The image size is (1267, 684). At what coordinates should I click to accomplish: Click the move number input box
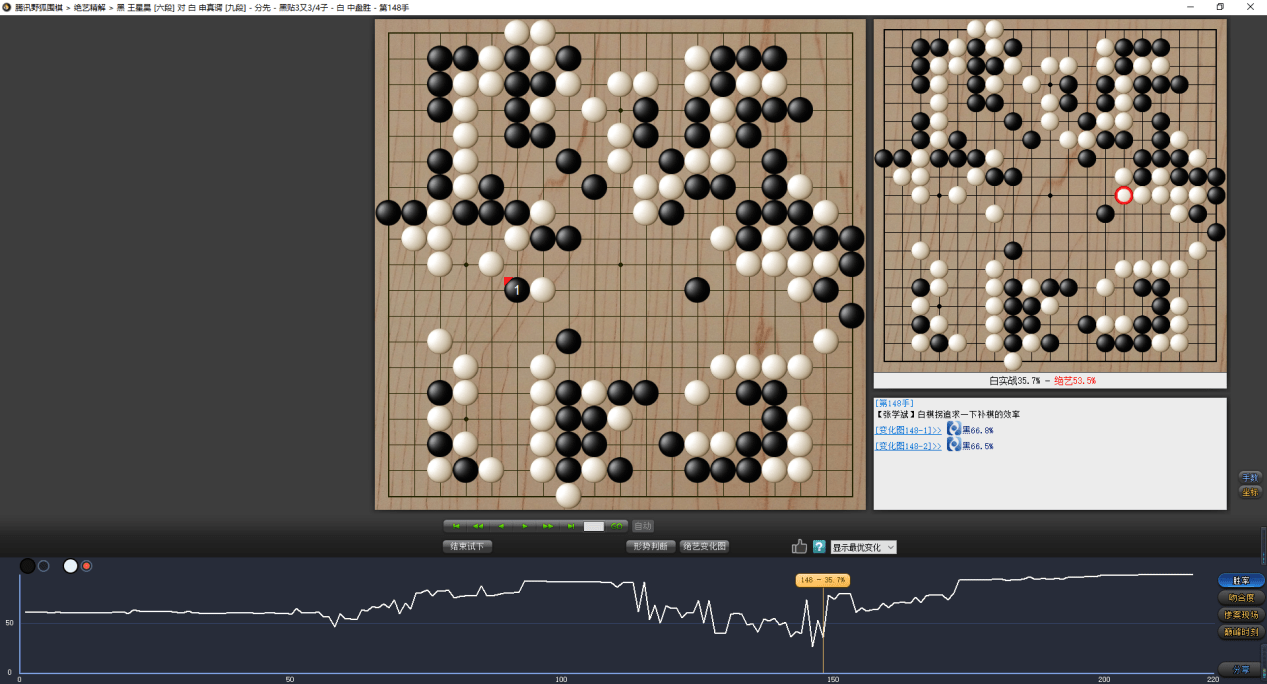pos(594,526)
